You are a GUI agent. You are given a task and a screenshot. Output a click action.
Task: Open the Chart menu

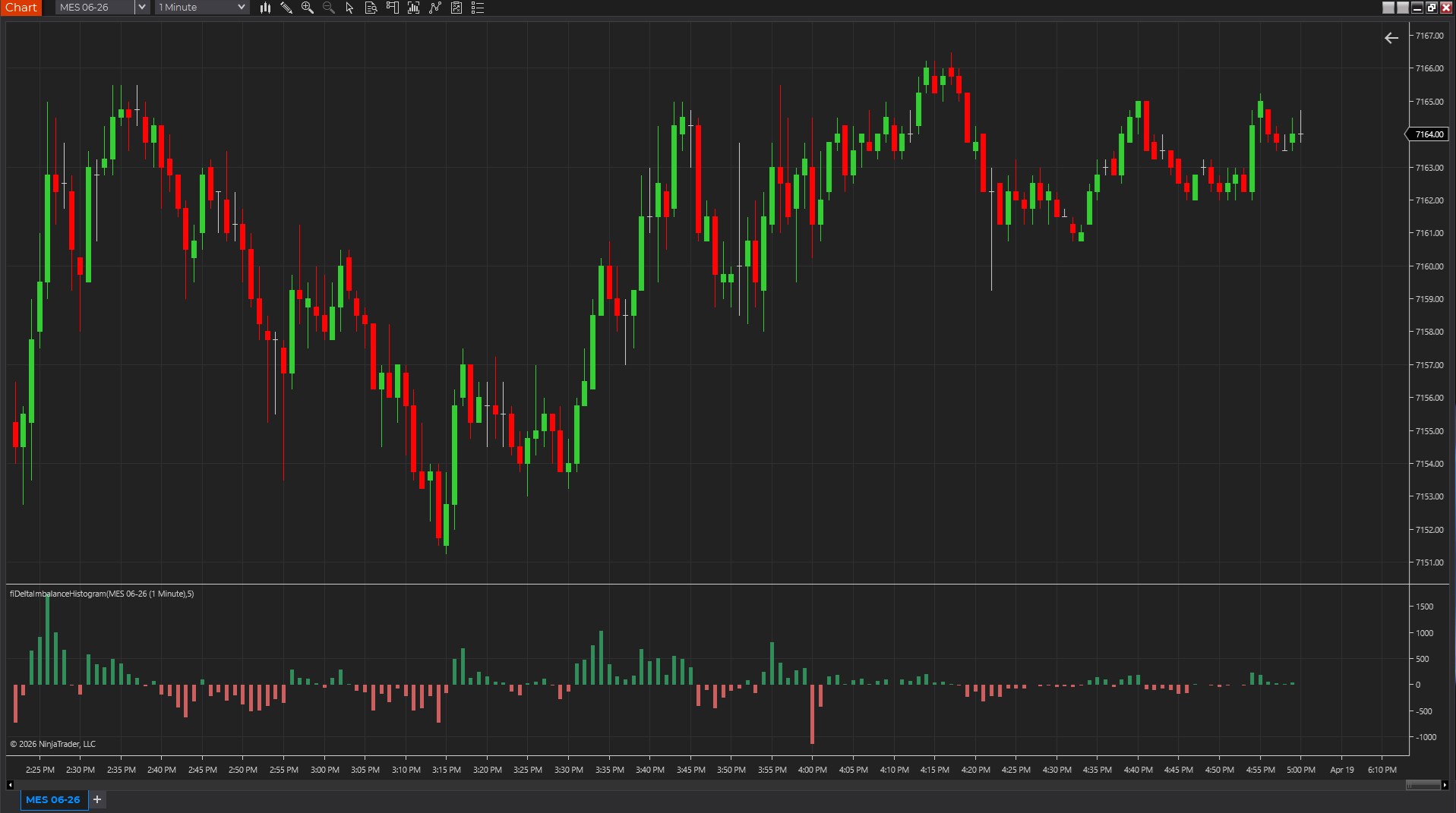[21, 8]
